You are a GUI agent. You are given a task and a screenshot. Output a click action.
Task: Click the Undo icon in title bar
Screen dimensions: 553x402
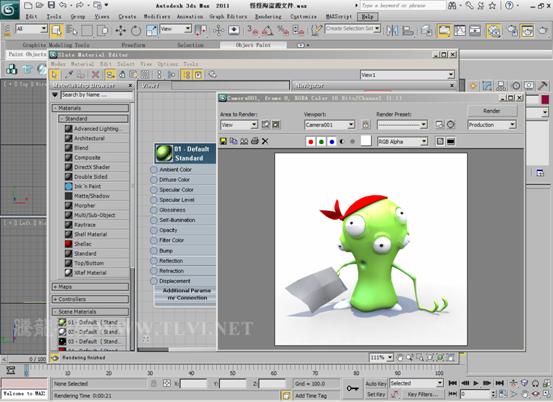(62, 5)
